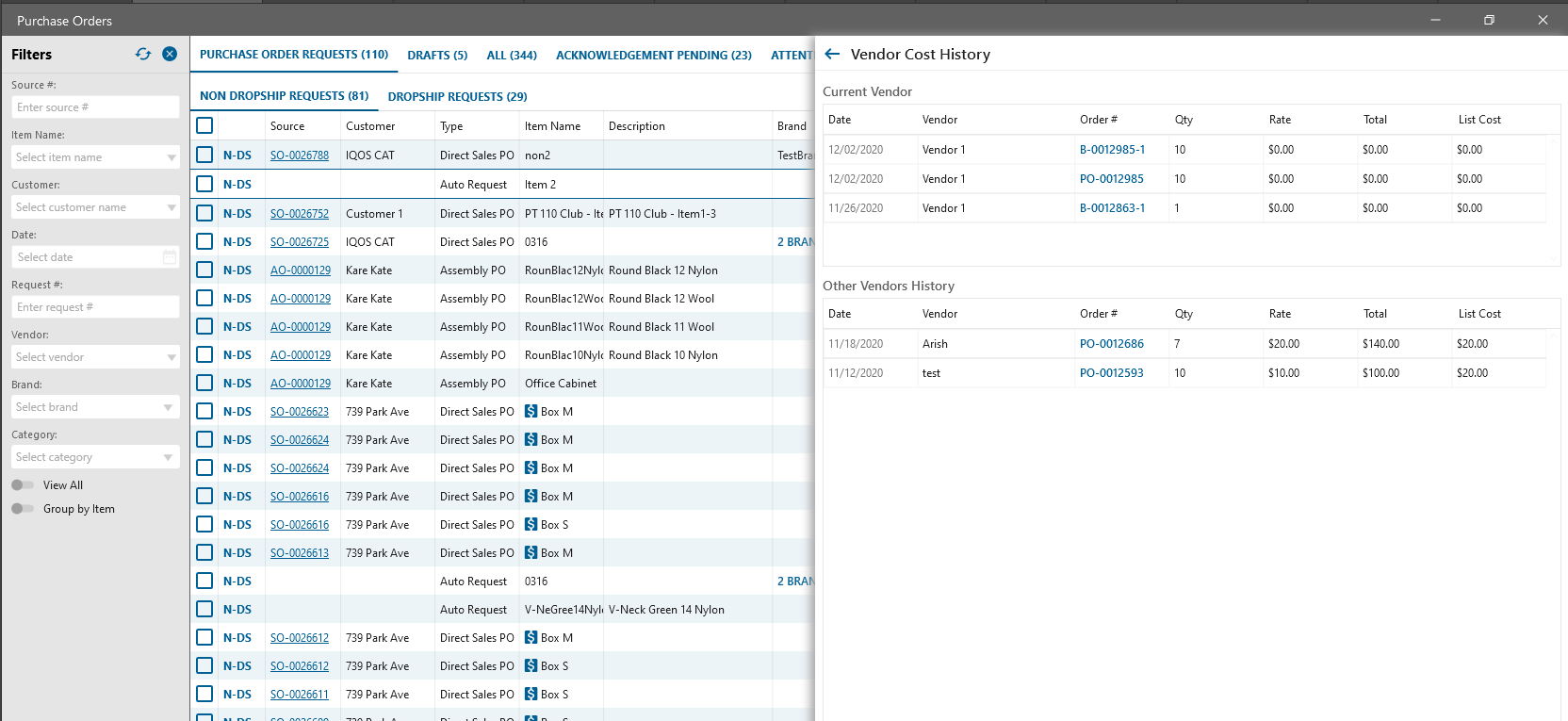The width and height of the screenshot is (1568, 721).
Task: Turn on Group by Item toggle
Action: pos(23,509)
